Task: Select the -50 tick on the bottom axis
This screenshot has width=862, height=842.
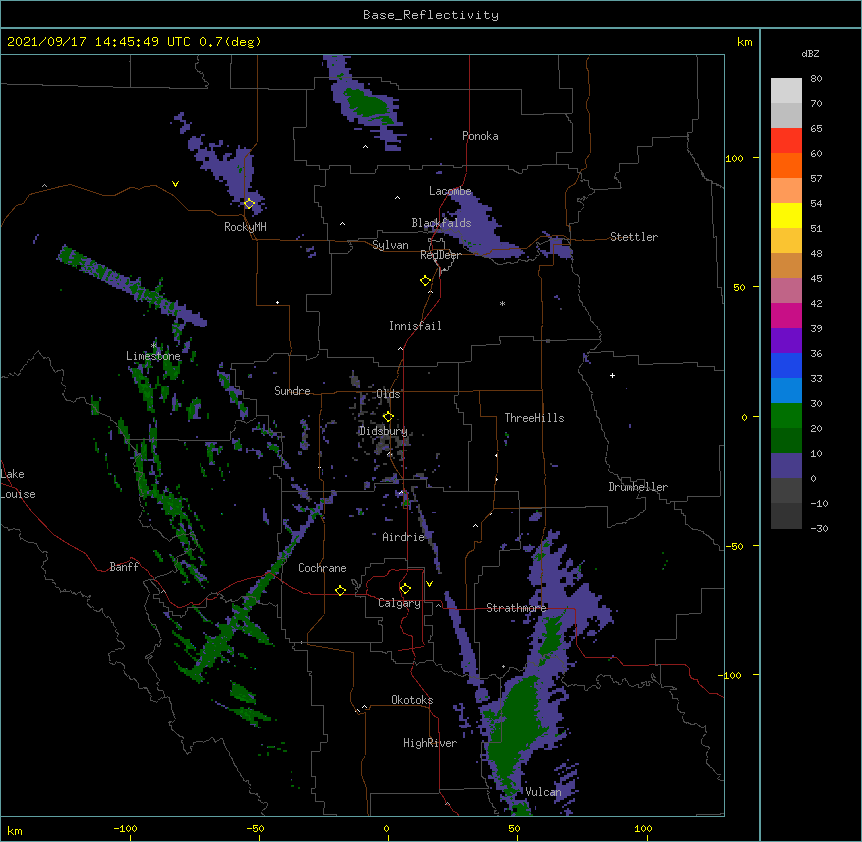Action: pyautogui.click(x=255, y=829)
